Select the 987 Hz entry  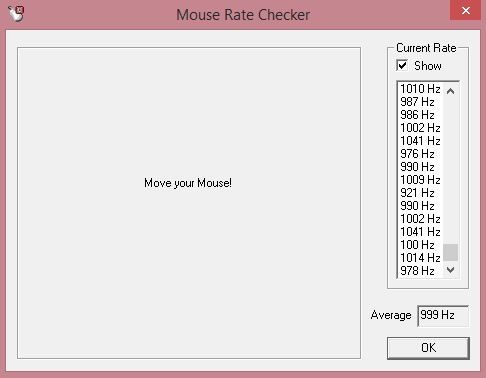[420, 102]
